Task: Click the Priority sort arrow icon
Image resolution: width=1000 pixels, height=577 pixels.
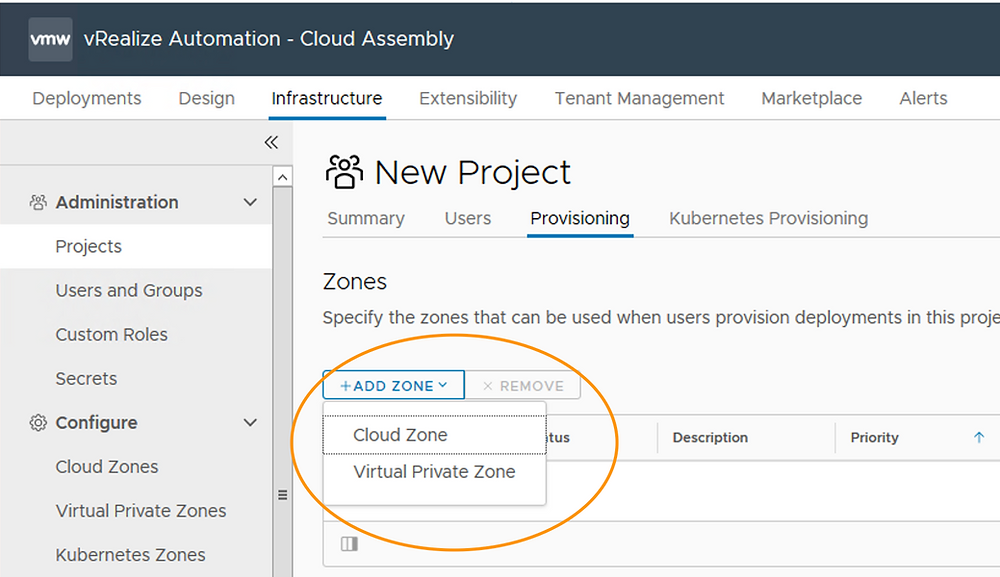Action: click(979, 437)
